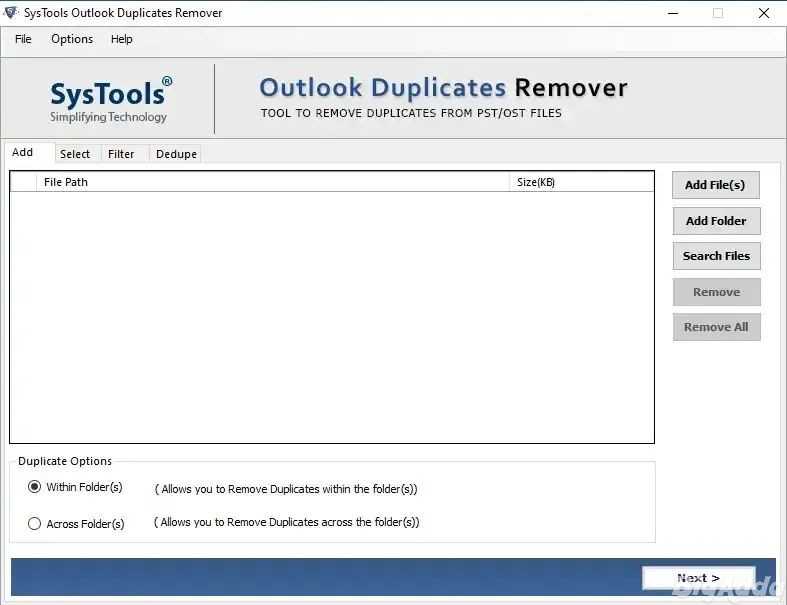Click the SysTools app icon in title bar

[10, 13]
